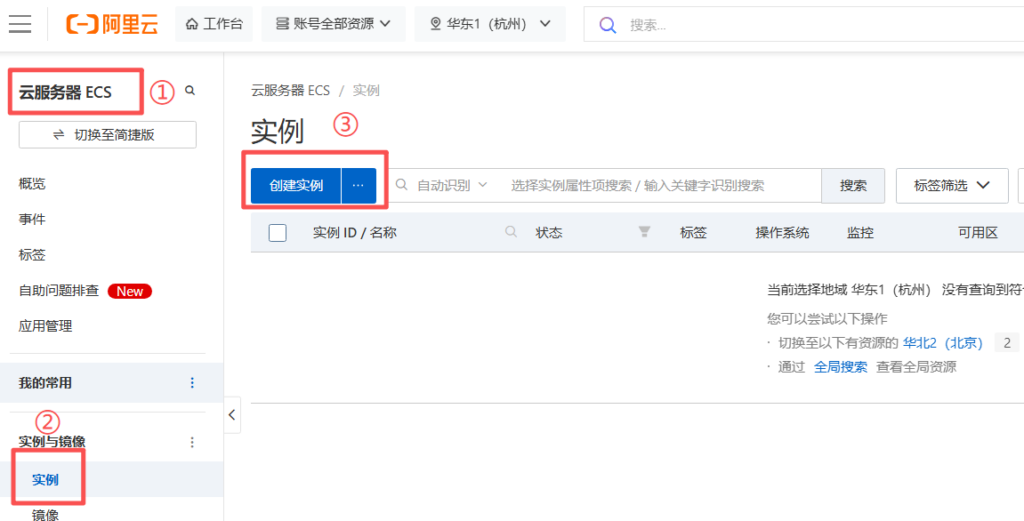Open 自助问题排查 in the sidebar
This screenshot has width=1024, height=521.
pyautogui.click(x=59, y=291)
